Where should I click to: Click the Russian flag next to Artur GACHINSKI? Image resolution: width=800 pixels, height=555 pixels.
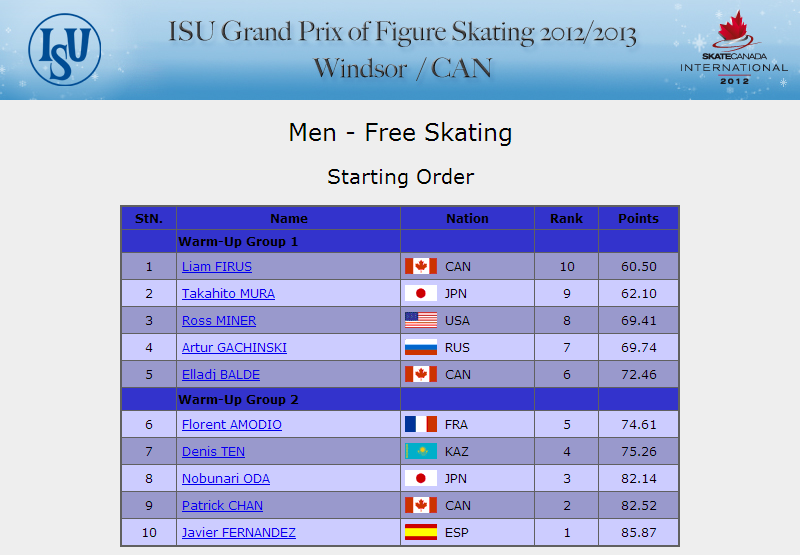421,347
